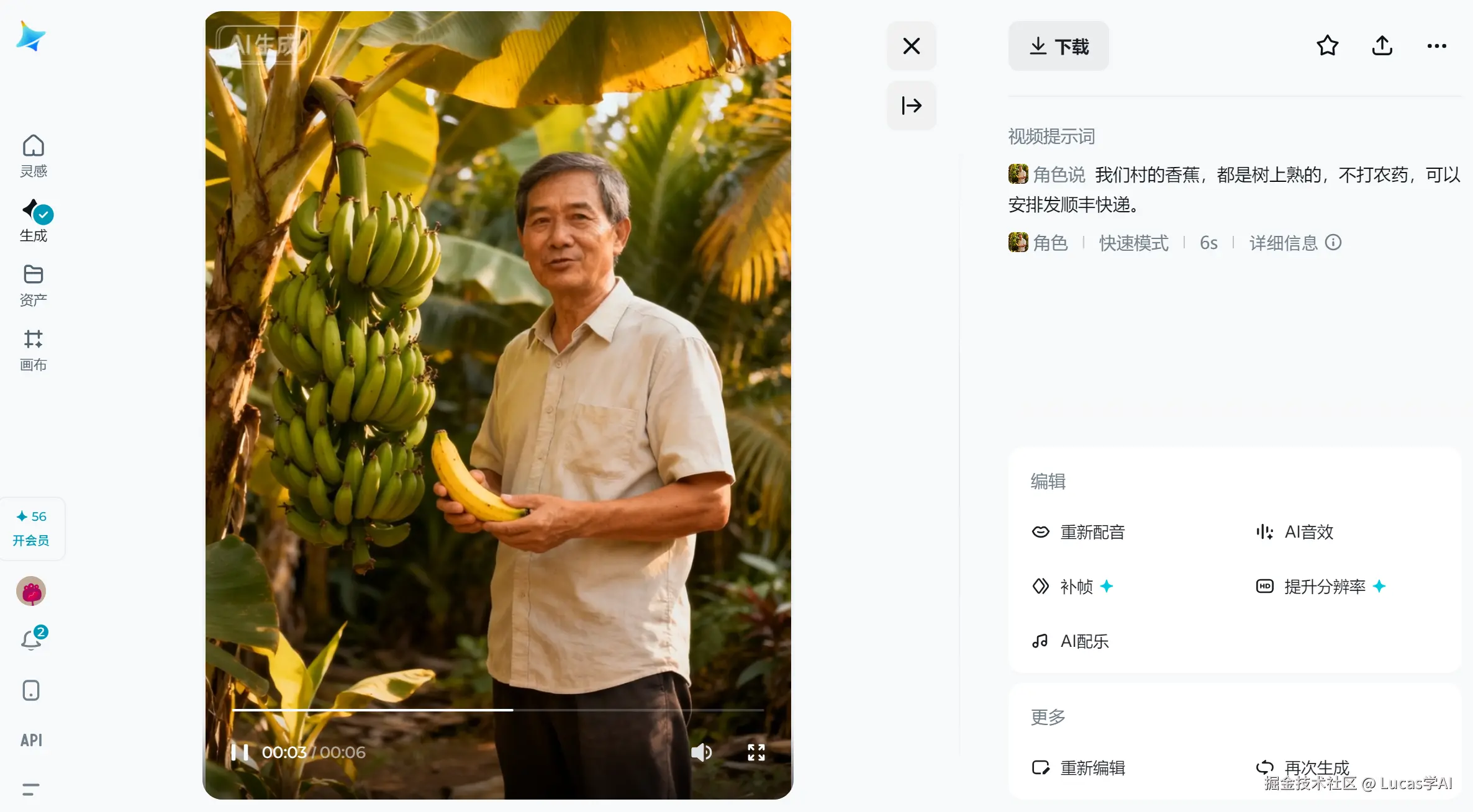The image size is (1473, 812).
Task: Open the three-dot more options menu
Action: coord(1436,46)
